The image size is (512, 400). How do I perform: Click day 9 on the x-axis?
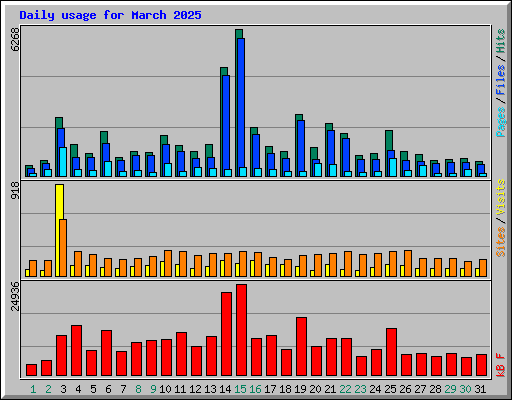click(x=153, y=389)
